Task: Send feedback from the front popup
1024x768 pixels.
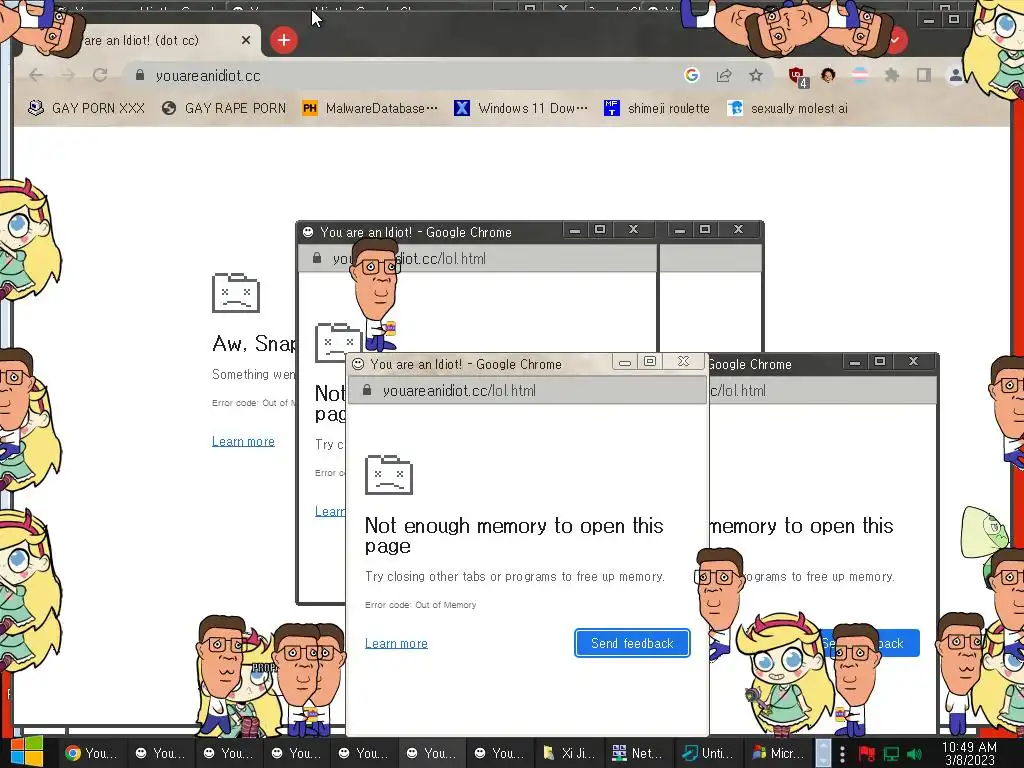Action: [632, 643]
